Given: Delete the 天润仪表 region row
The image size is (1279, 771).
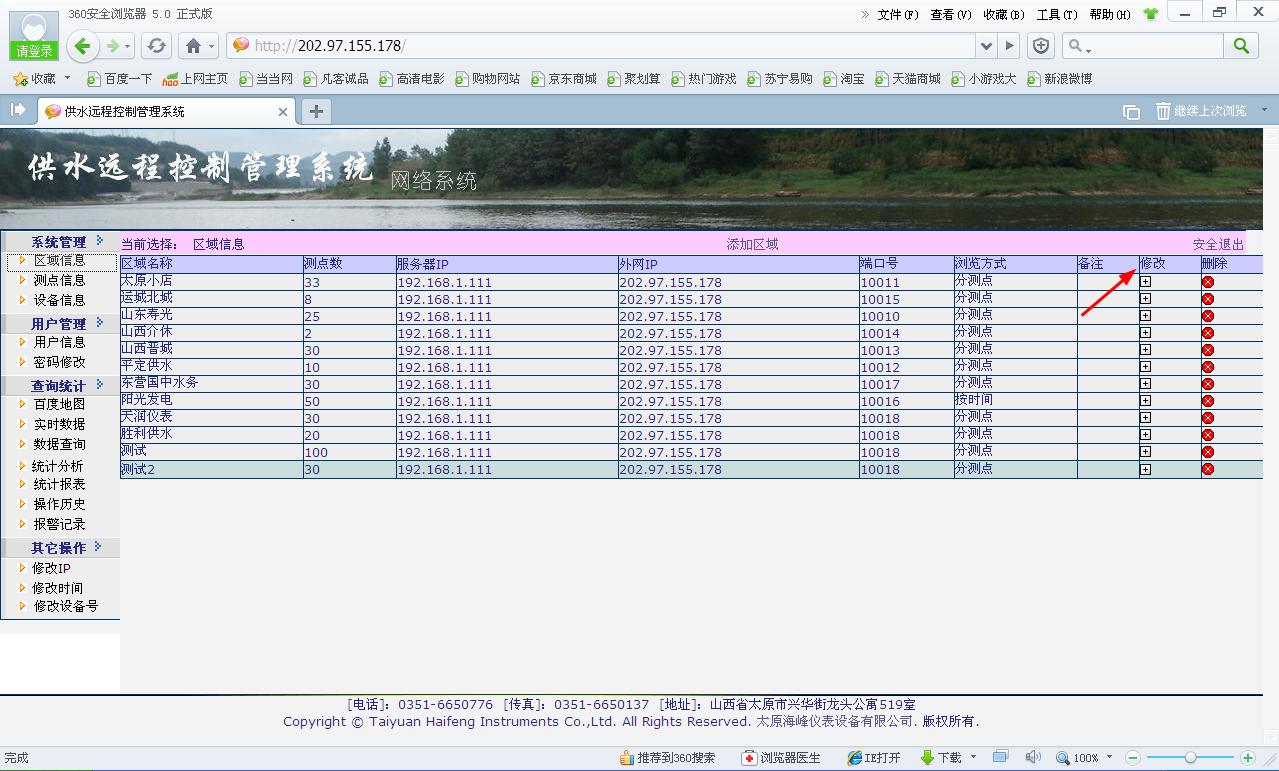Looking at the screenshot, I should (x=1207, y=418).
